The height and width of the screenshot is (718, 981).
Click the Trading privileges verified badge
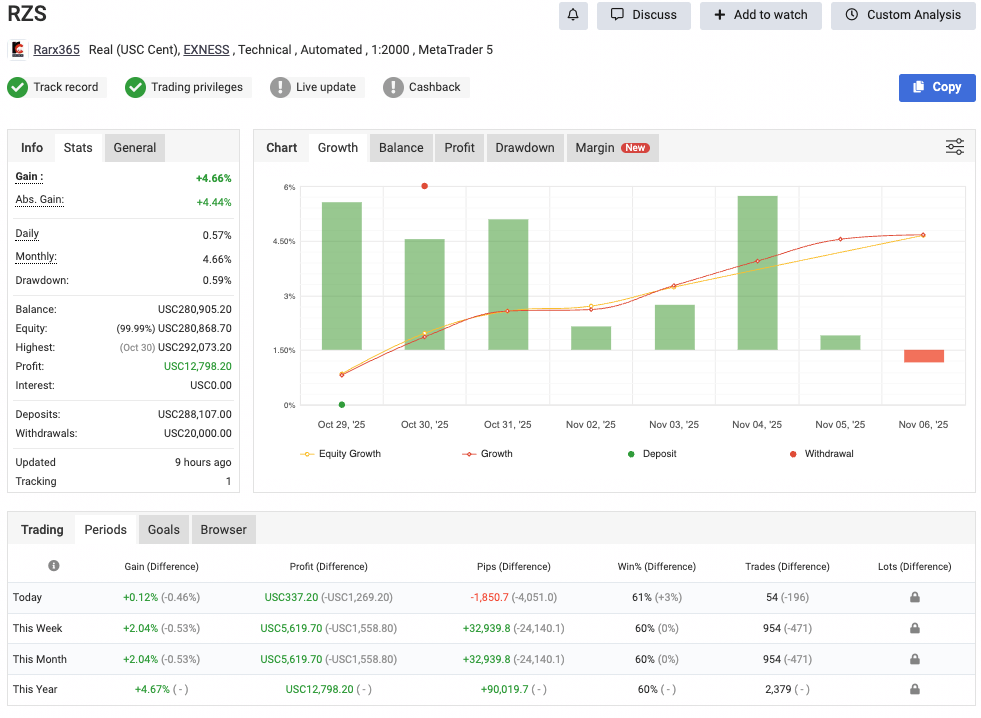(x=135, y=87)
